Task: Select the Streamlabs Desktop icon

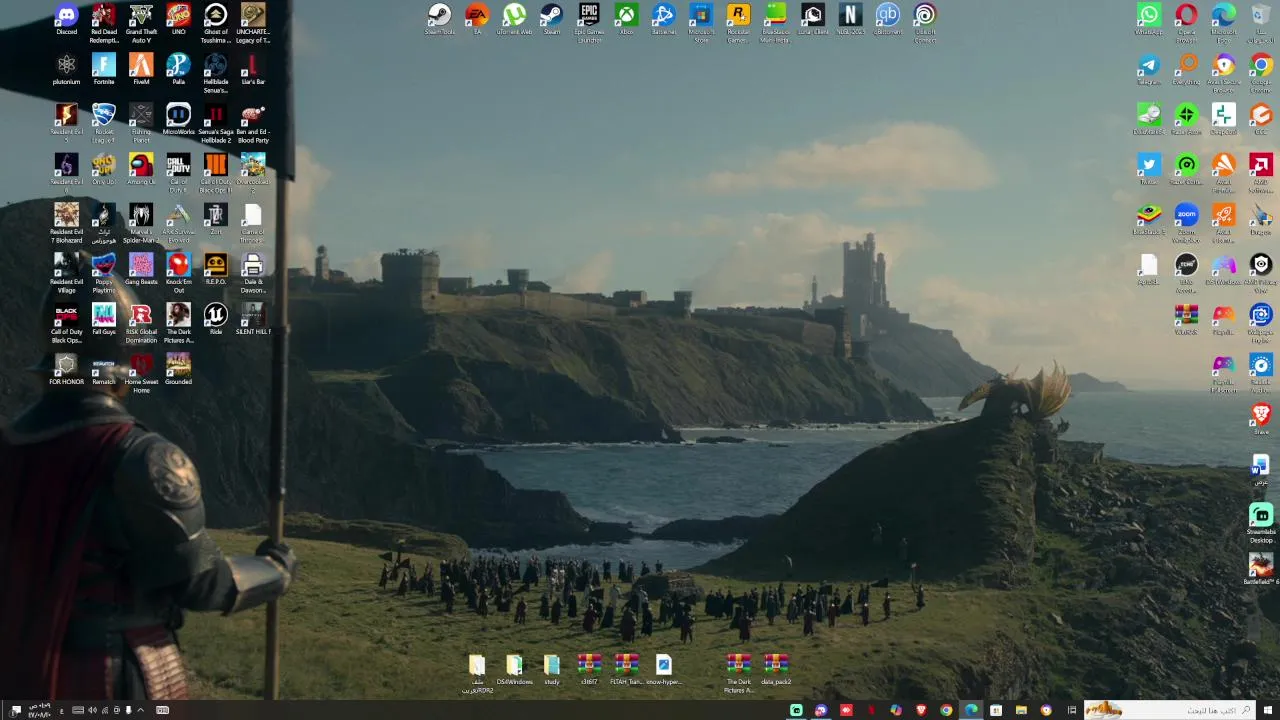Action: coord(1261,523)
